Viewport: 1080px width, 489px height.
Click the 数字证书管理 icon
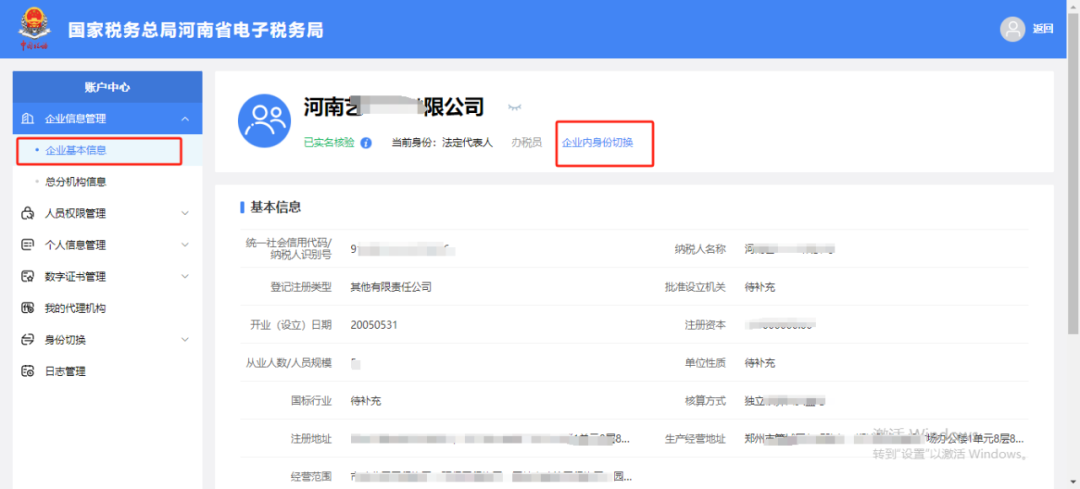[x=28, y=277]
